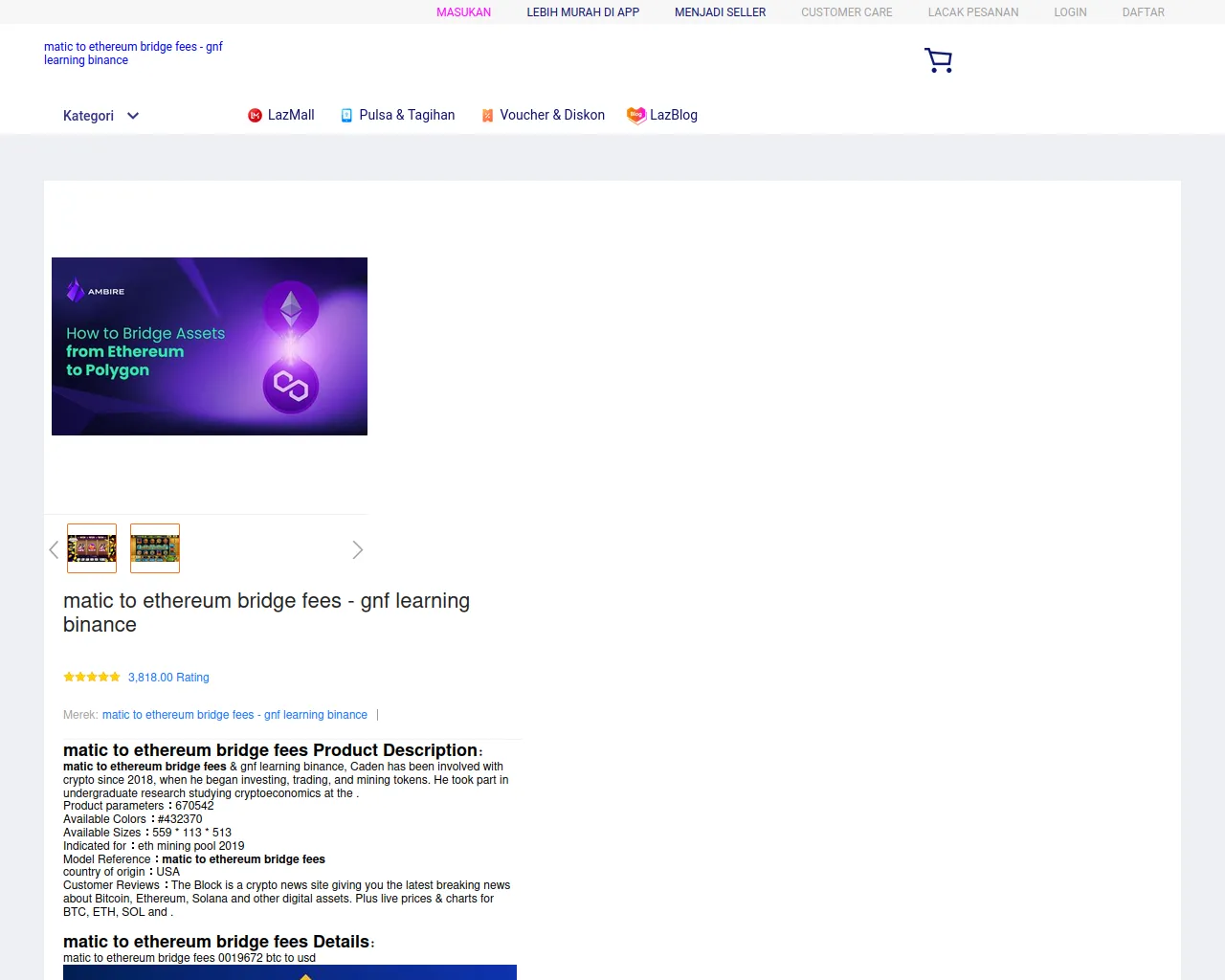Select the first product thumbnail
Viewport: 1225px width, 980px height.
coord(92,548)
